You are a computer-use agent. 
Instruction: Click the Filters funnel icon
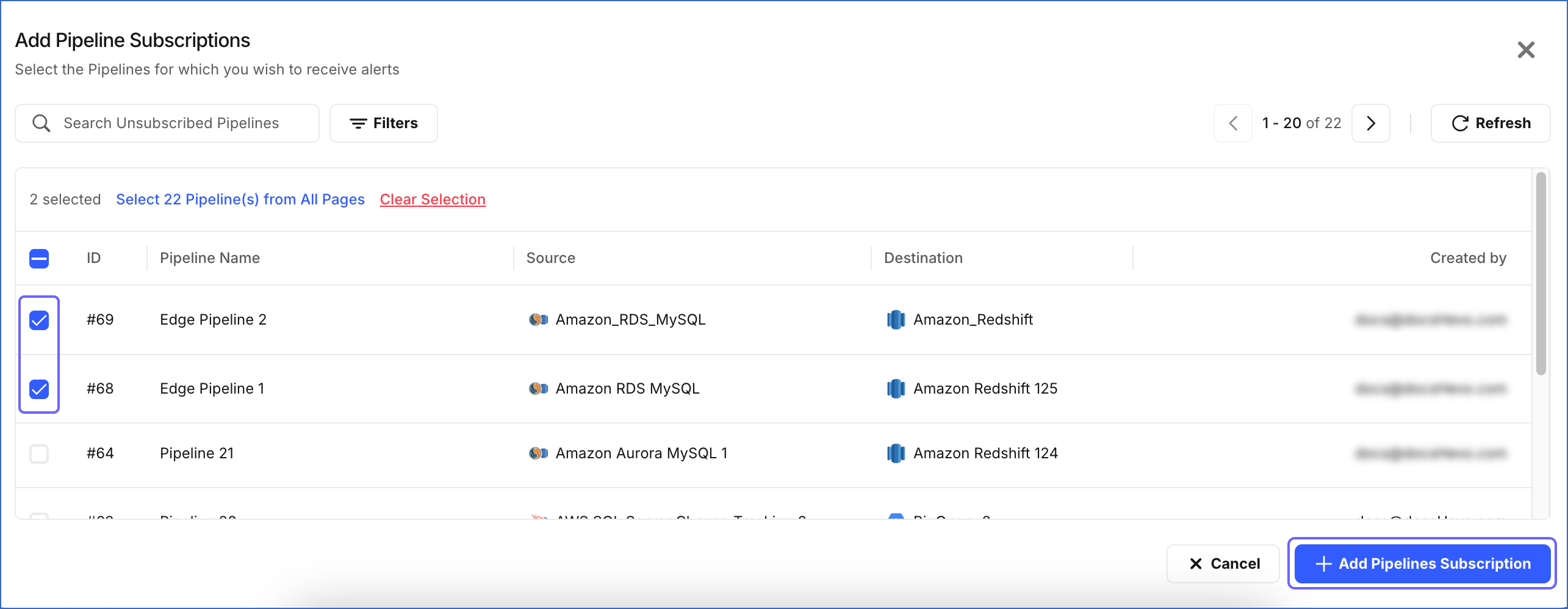tap(359, 123)
